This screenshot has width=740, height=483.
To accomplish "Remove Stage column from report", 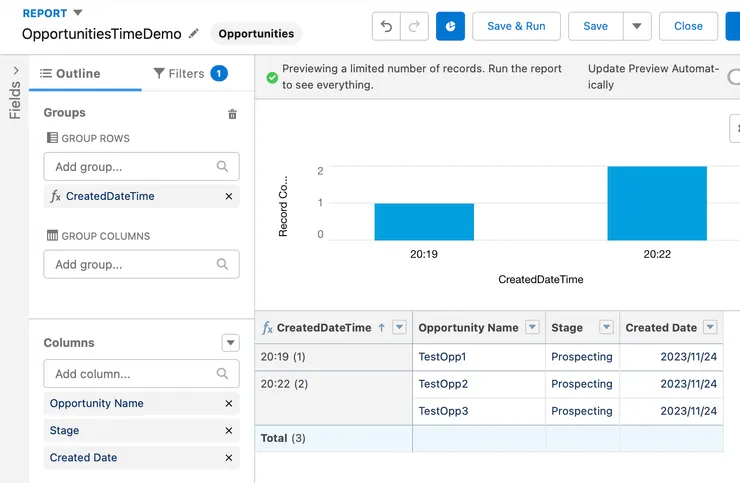I will pos(229,431).
